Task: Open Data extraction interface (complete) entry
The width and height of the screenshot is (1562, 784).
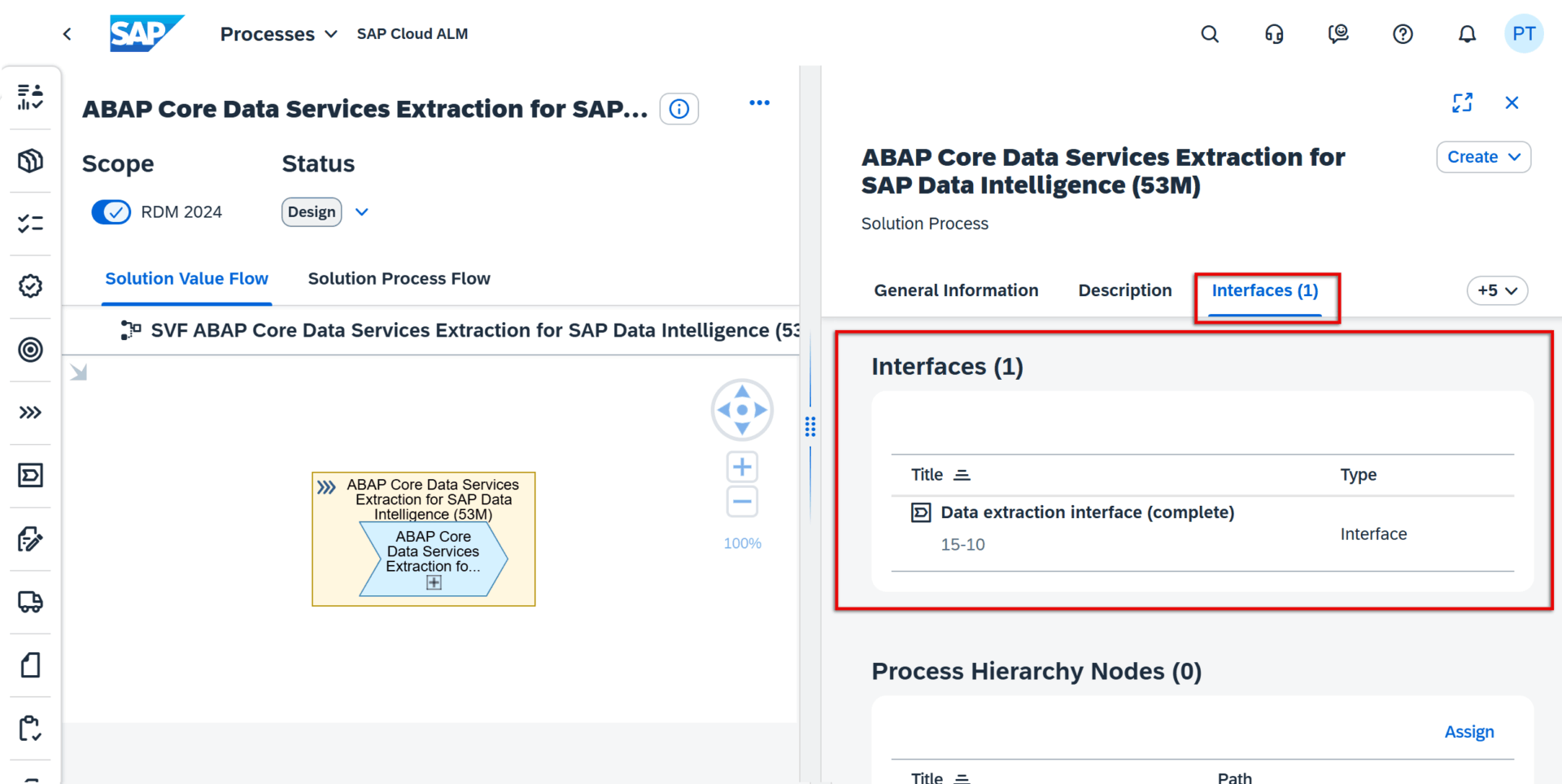Action: pos(1087,512)
